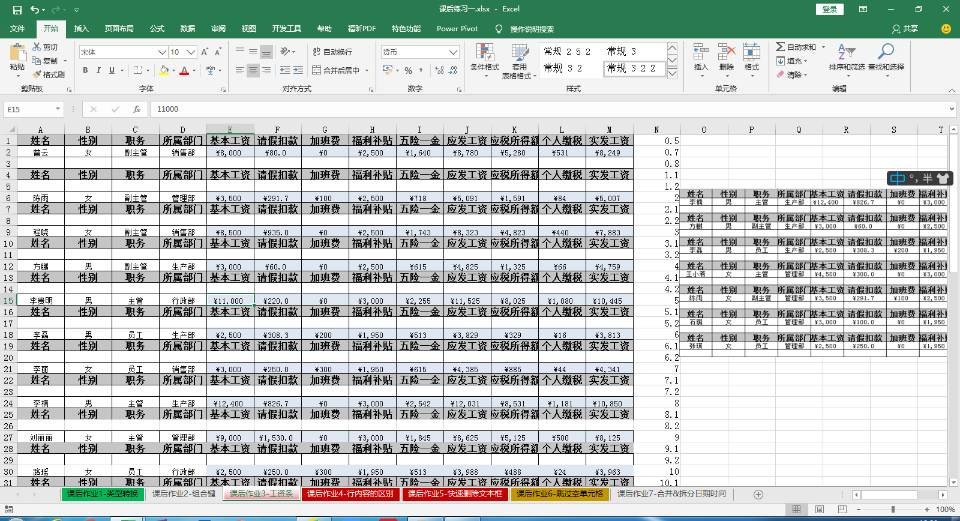The image size is (960, 521).
Task: Switch to the Power Pivot ribbon tab
Action: tap(455, 29)
